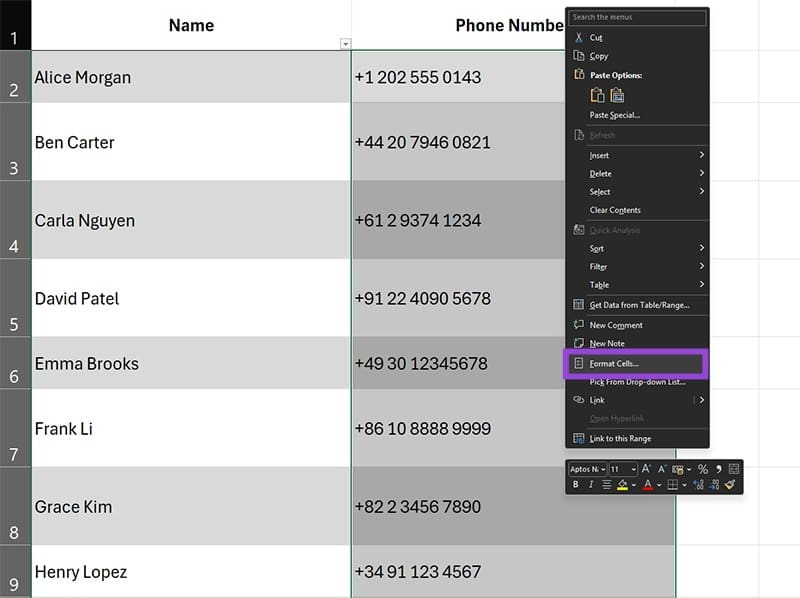Click the Accounting Number Format icon
This screenshot has width=800, height=598.
point(676,468)
